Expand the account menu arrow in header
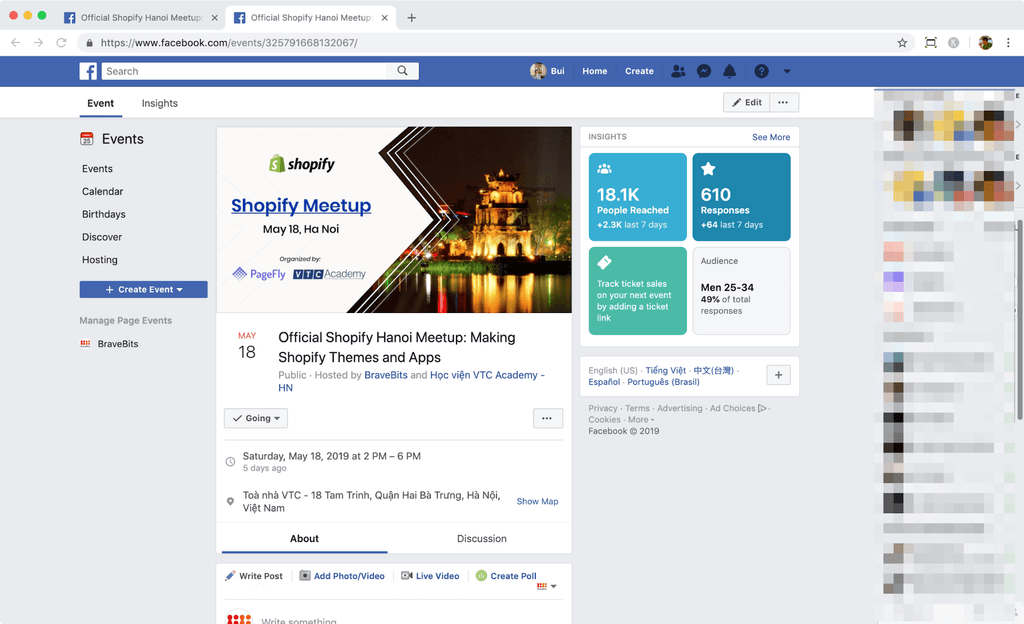 click(787, 71)
